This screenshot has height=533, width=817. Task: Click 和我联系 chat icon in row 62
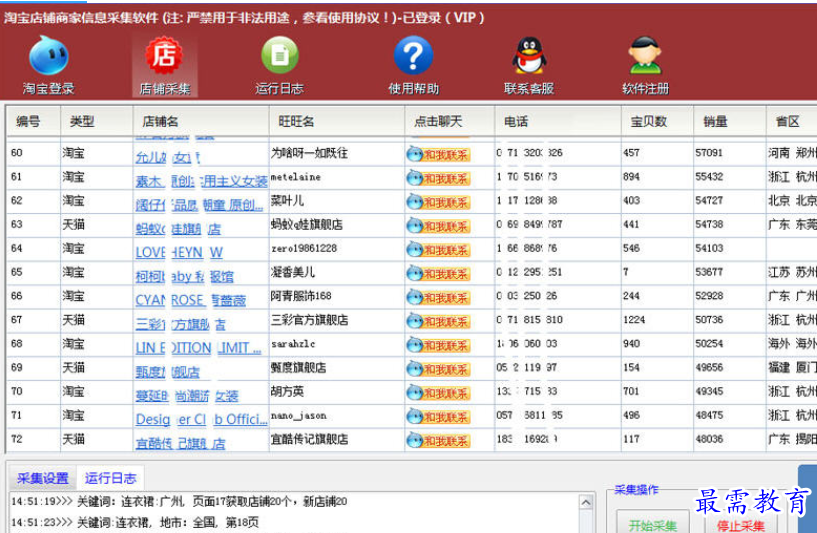point(438,202)
